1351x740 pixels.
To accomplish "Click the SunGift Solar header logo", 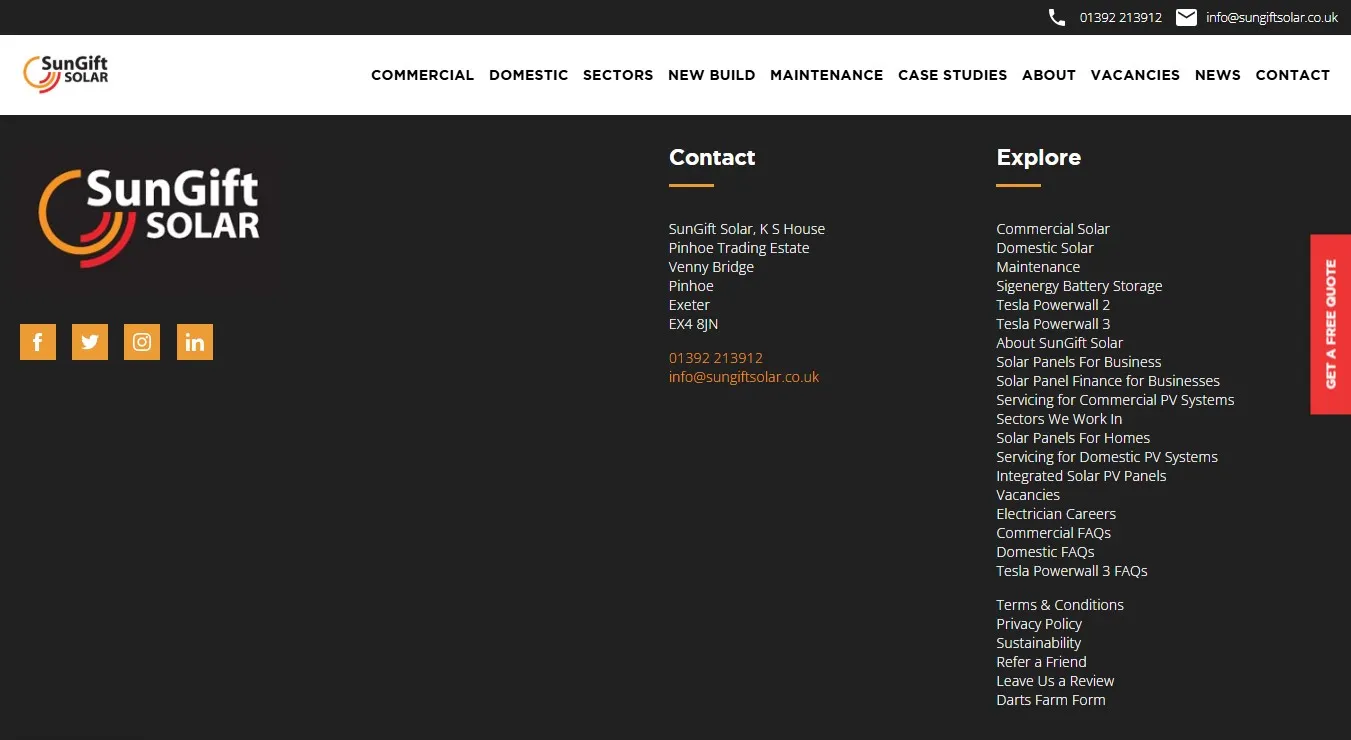I will pos(66,75).
